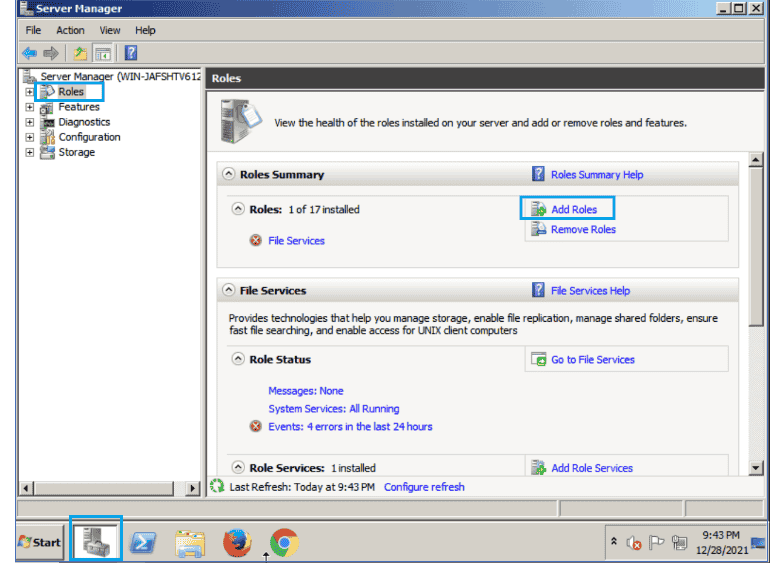Open the File Services link under Roles
The width and height of the screenshot is (780, 566).
[x=296, y=241]
